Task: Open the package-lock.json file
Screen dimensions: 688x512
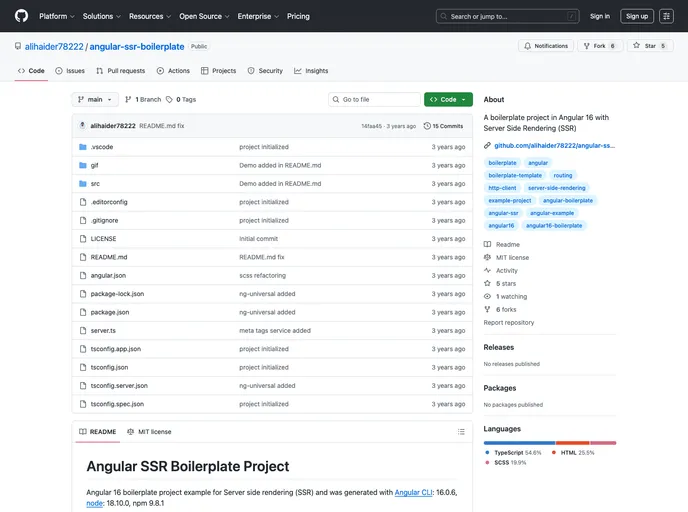Action: tap(117, 294)
